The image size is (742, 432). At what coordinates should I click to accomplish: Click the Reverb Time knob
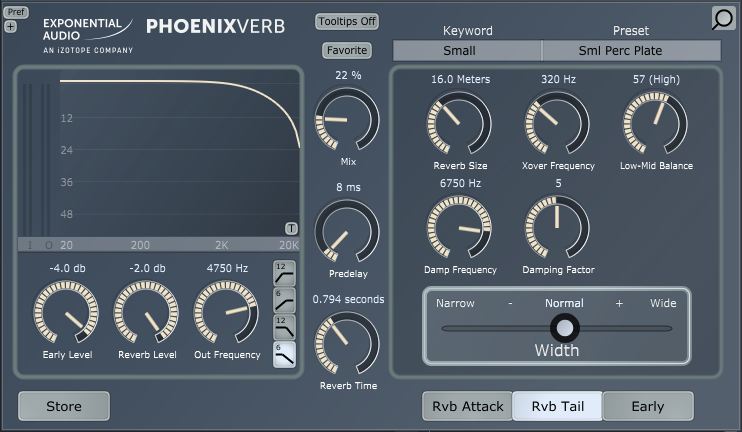[x=347, y=343]
